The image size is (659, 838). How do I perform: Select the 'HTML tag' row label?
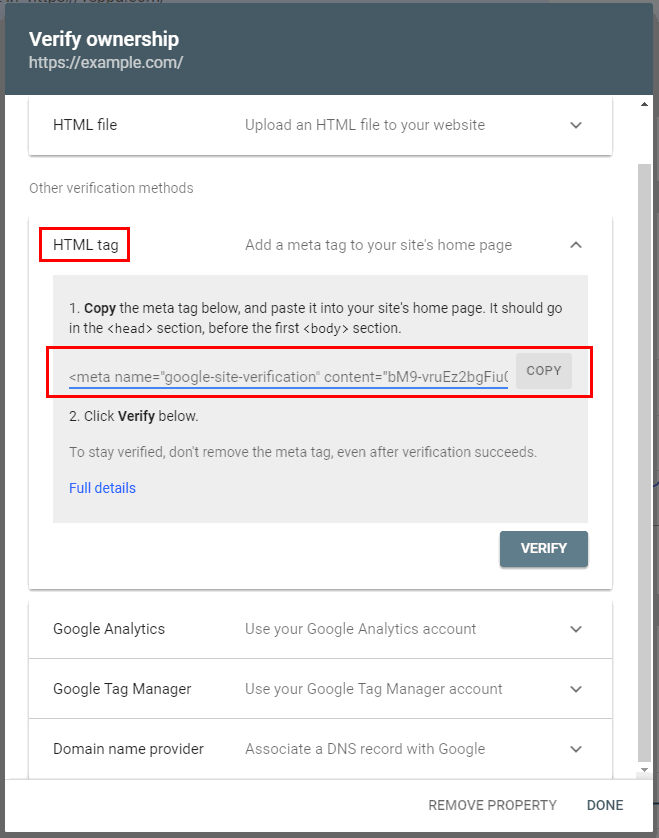(x=86, y=245)
